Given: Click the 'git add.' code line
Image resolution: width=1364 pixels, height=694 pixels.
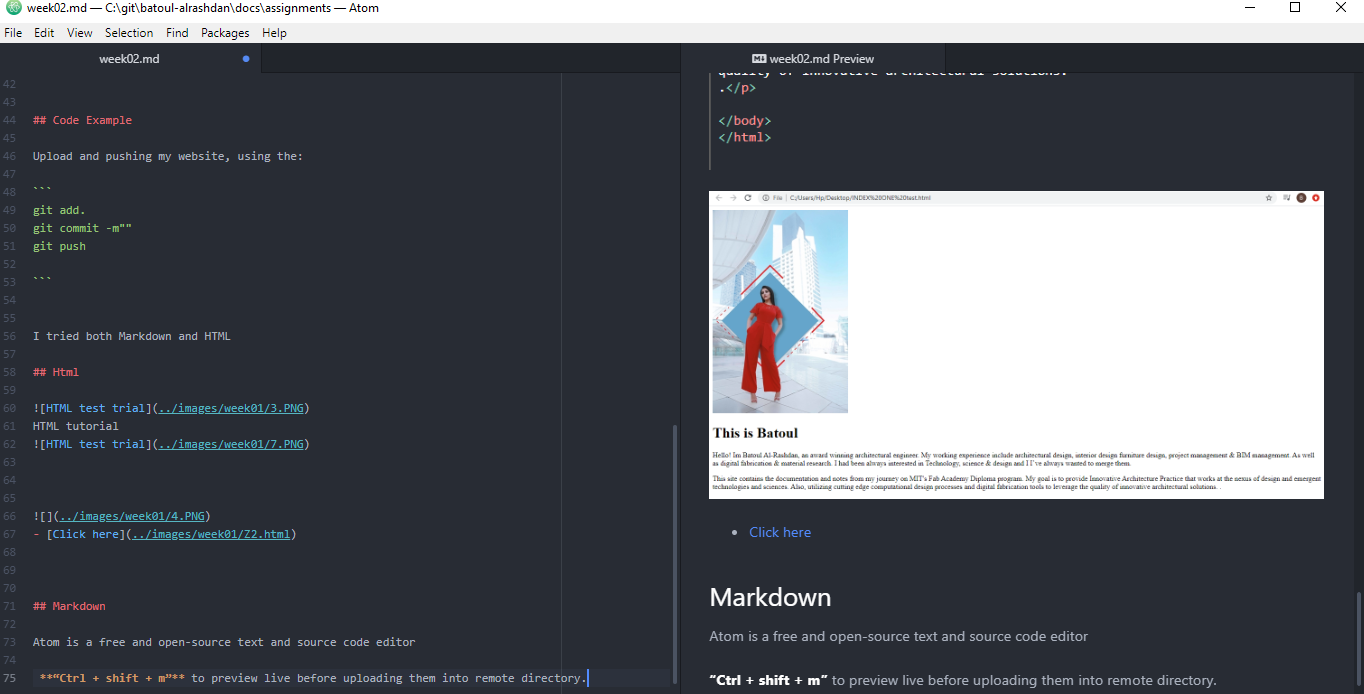Looking at the screenshot, I should (59, 210).
